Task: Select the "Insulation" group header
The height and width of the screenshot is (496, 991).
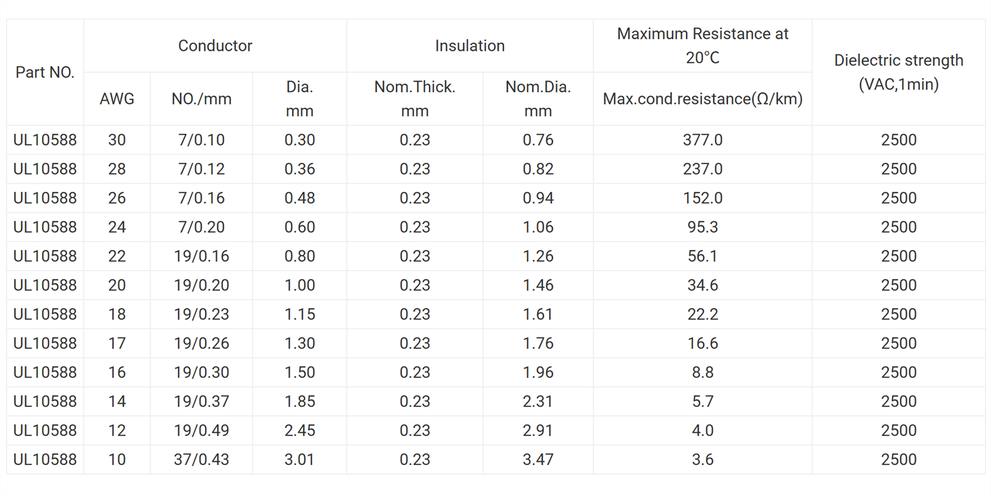Action: 469,46
